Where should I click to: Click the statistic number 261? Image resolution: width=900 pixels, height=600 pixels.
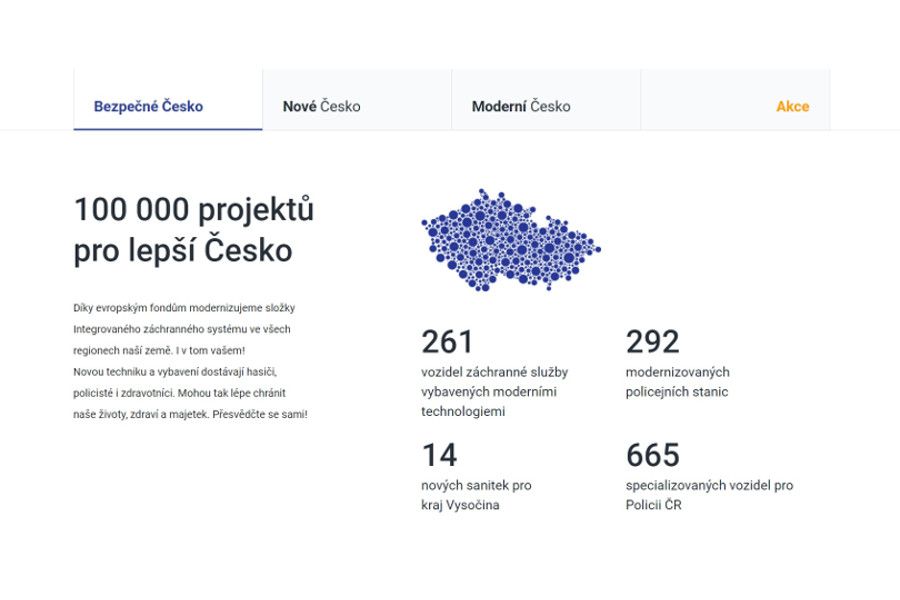(447, 341)
